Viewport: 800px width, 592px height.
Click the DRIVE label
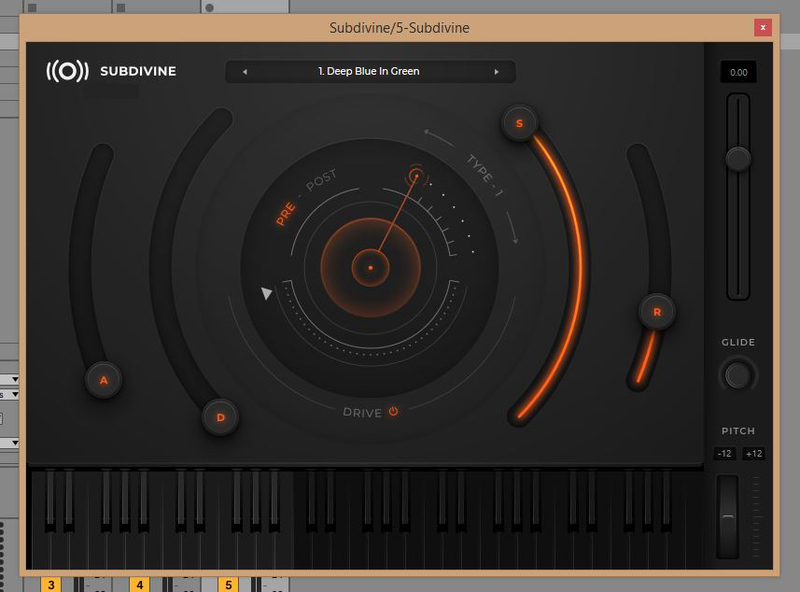[362, 412]
